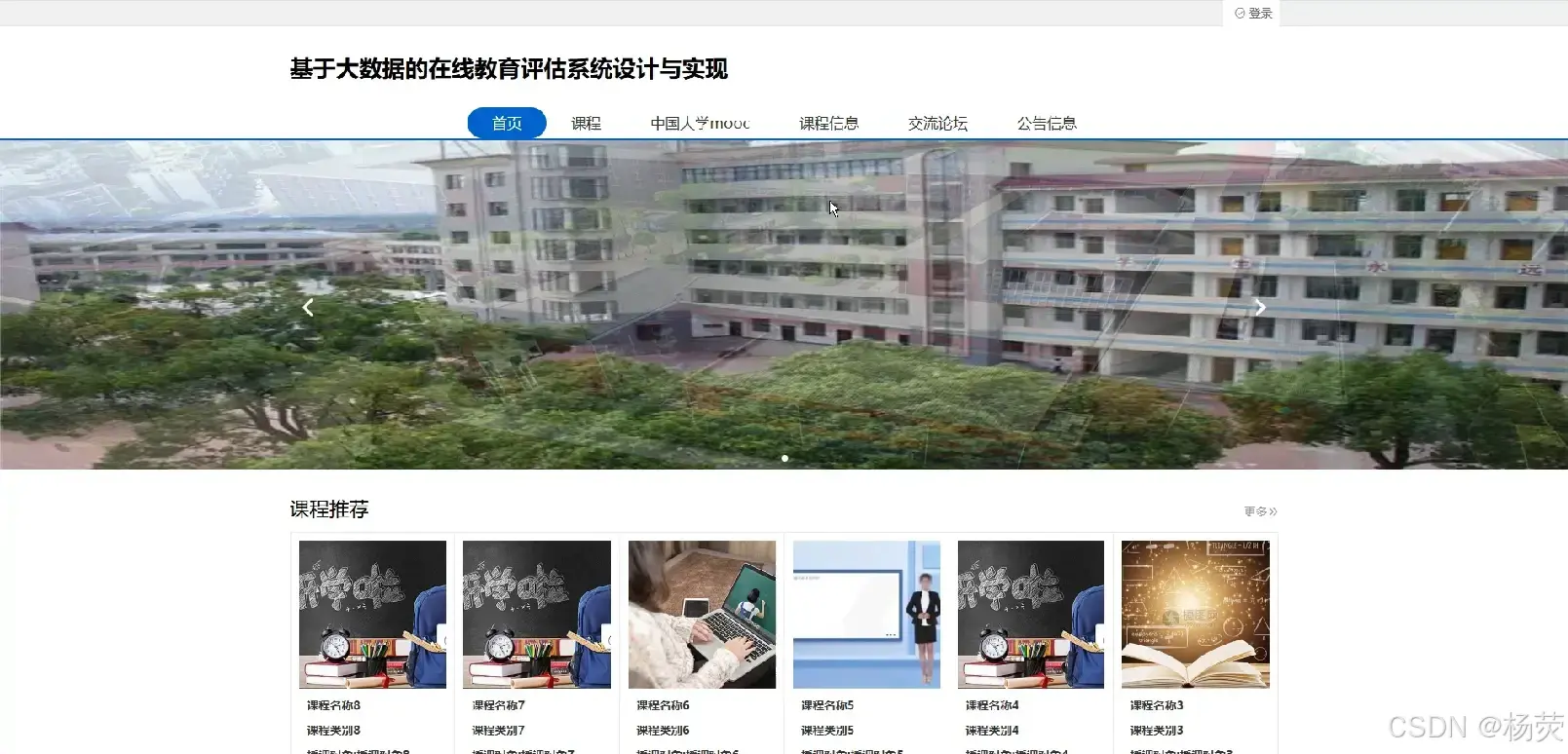Screen dimensions: 1568x754
Task: Open the 课程名称3 book thumbnail
Action: click(x=1196, y=615)
